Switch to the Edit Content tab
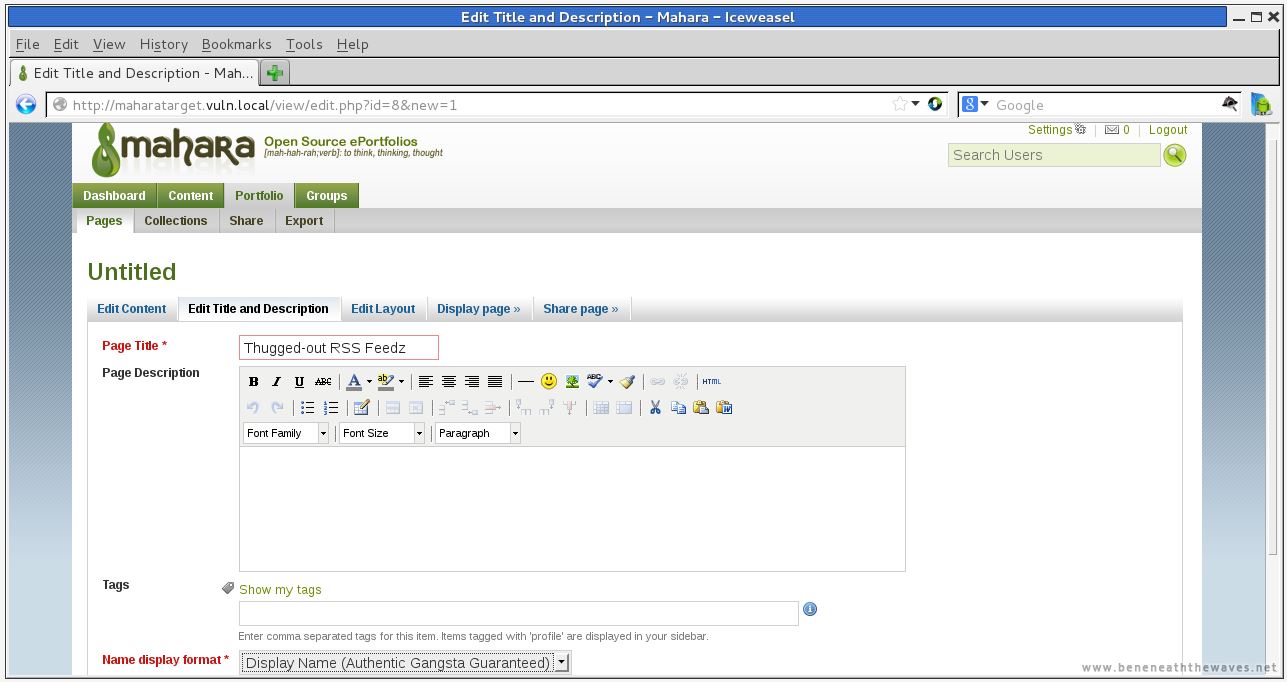The height and width of the screenshot is (682, 1287). (132, 309)
